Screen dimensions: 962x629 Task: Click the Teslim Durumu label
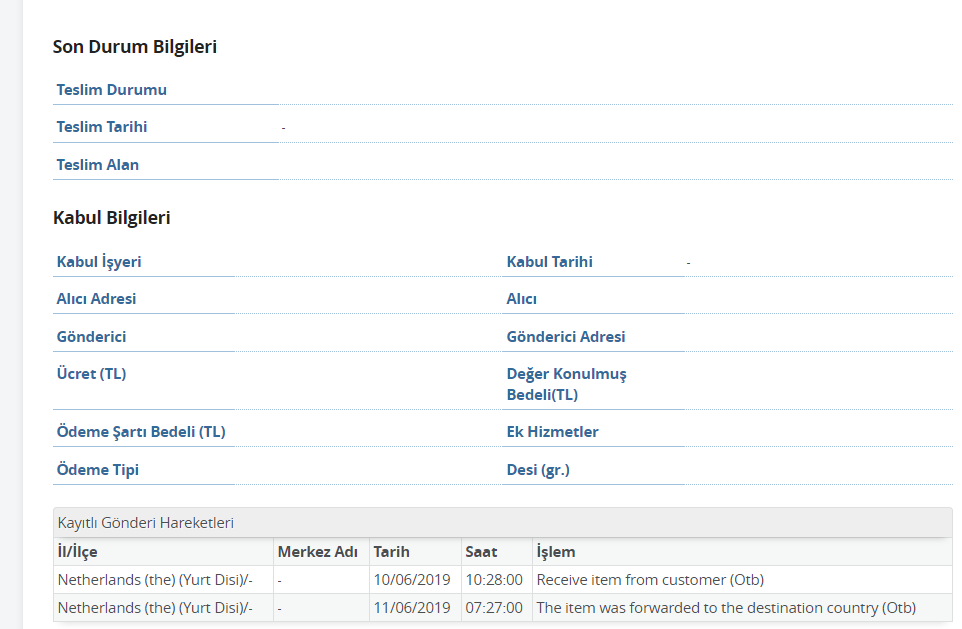pyautogui.click(x=111, y=90)
